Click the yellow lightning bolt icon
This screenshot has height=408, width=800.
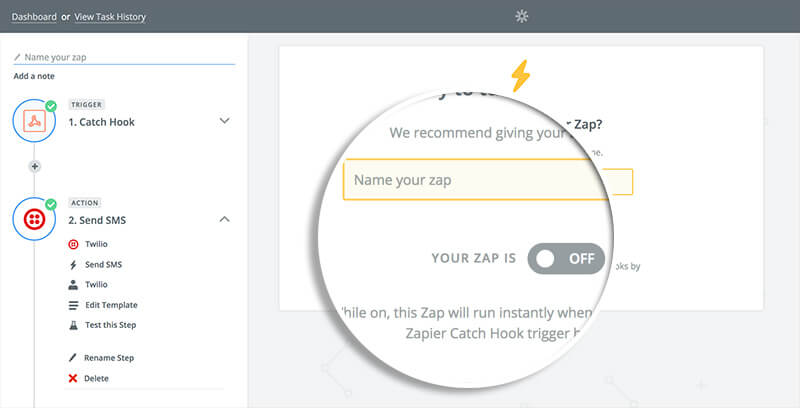pyautogui.click(x=520, y=75)
